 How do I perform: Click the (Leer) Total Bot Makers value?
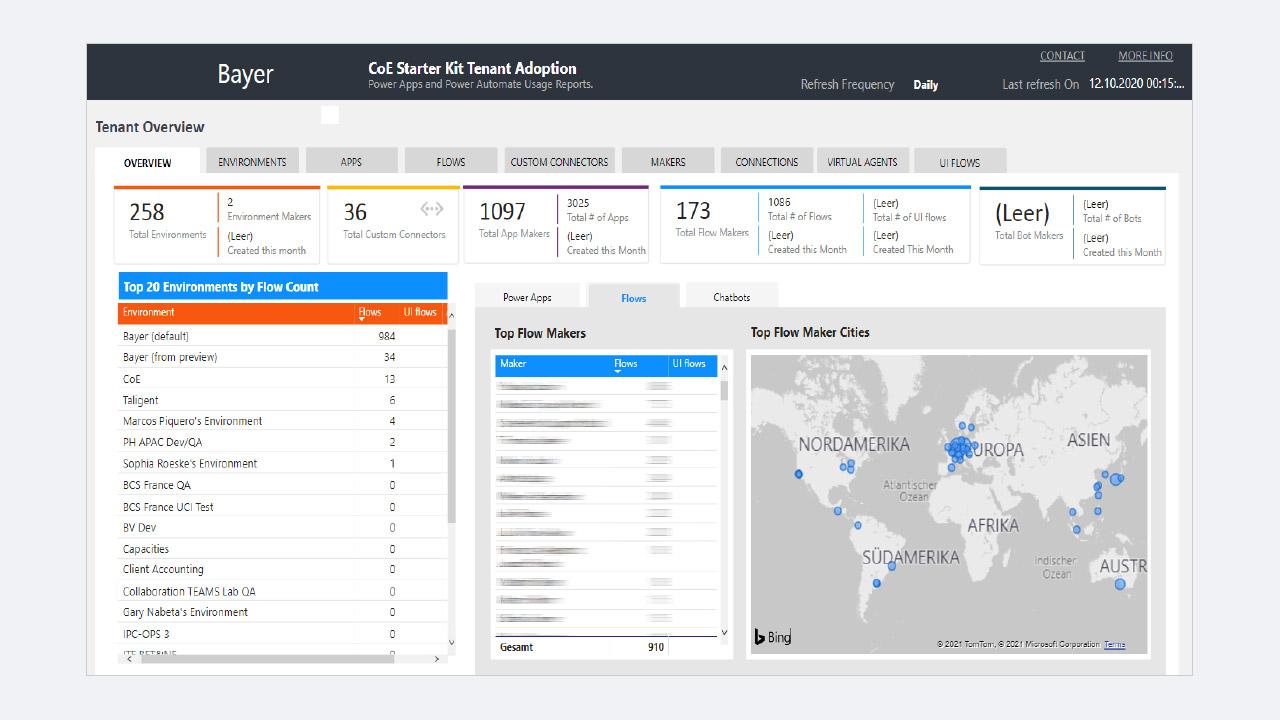(1022, 213)
